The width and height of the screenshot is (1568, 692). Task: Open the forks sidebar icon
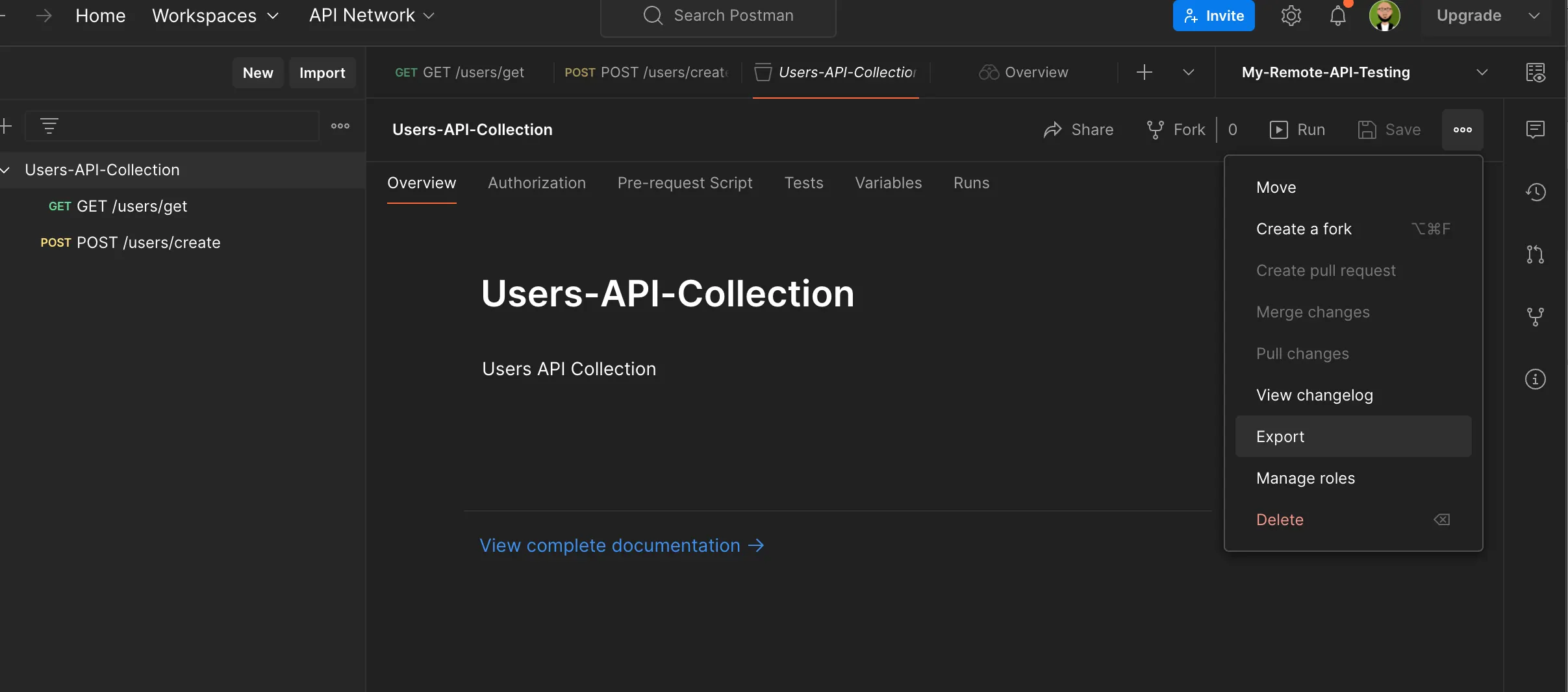1536,316
